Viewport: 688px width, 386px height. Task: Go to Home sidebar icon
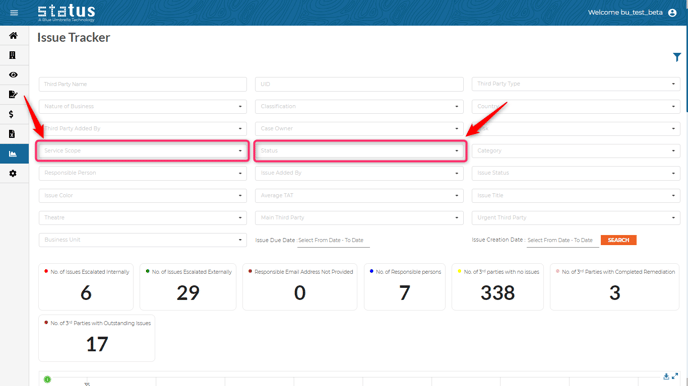pyautogui.click(x=13, y=36)
